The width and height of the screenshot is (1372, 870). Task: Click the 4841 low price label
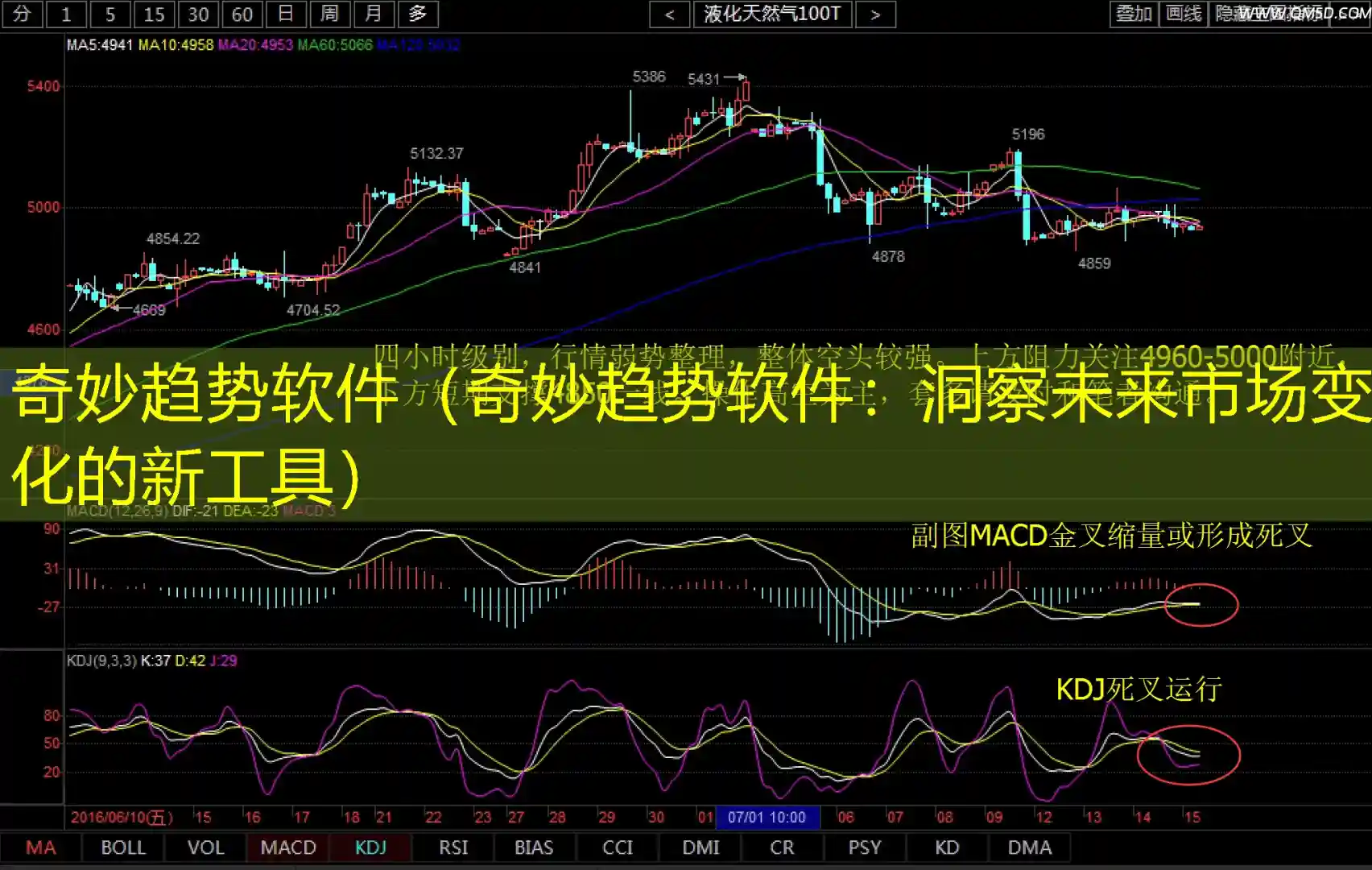[525, 267]
